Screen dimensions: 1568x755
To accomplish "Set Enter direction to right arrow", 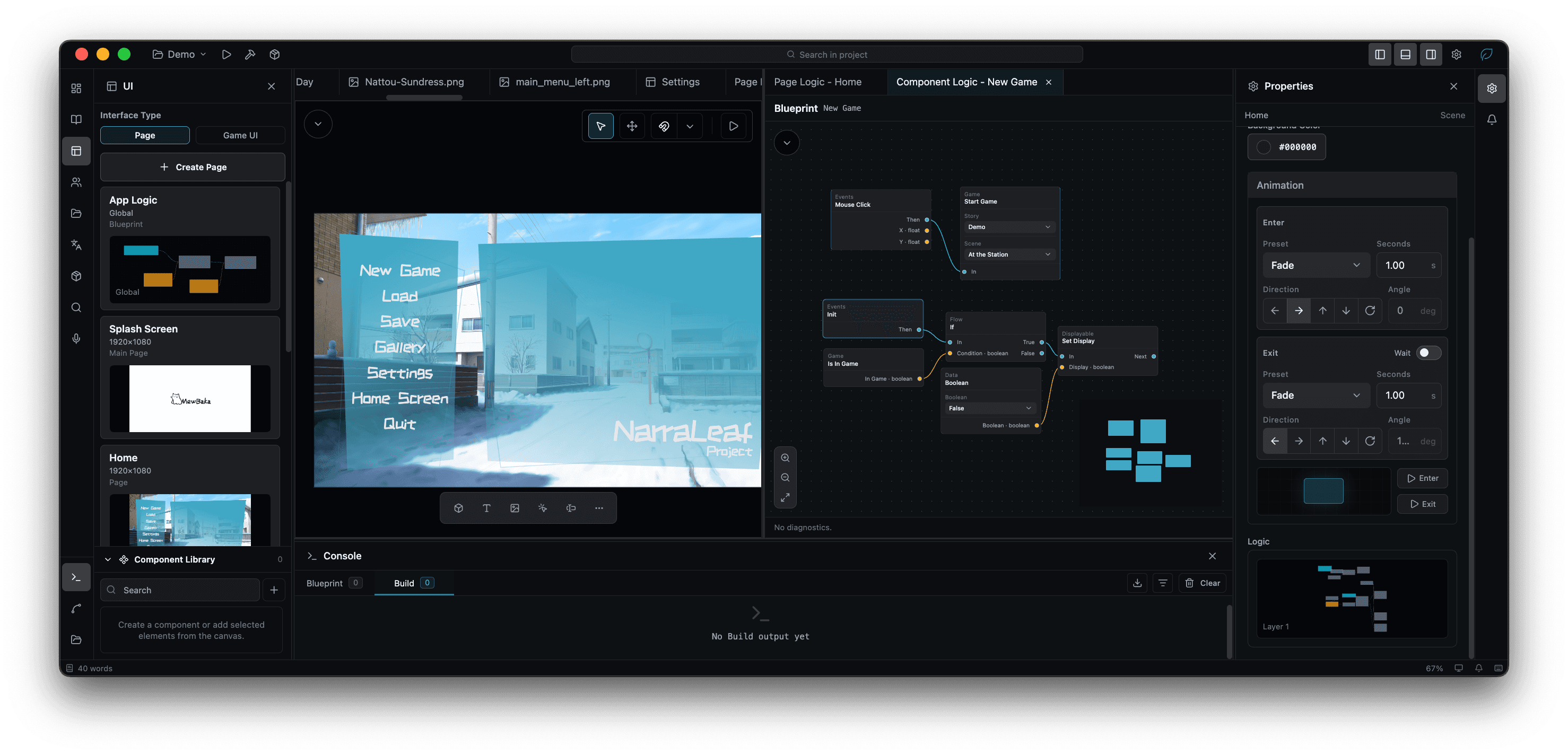I will click(1299, 311).
